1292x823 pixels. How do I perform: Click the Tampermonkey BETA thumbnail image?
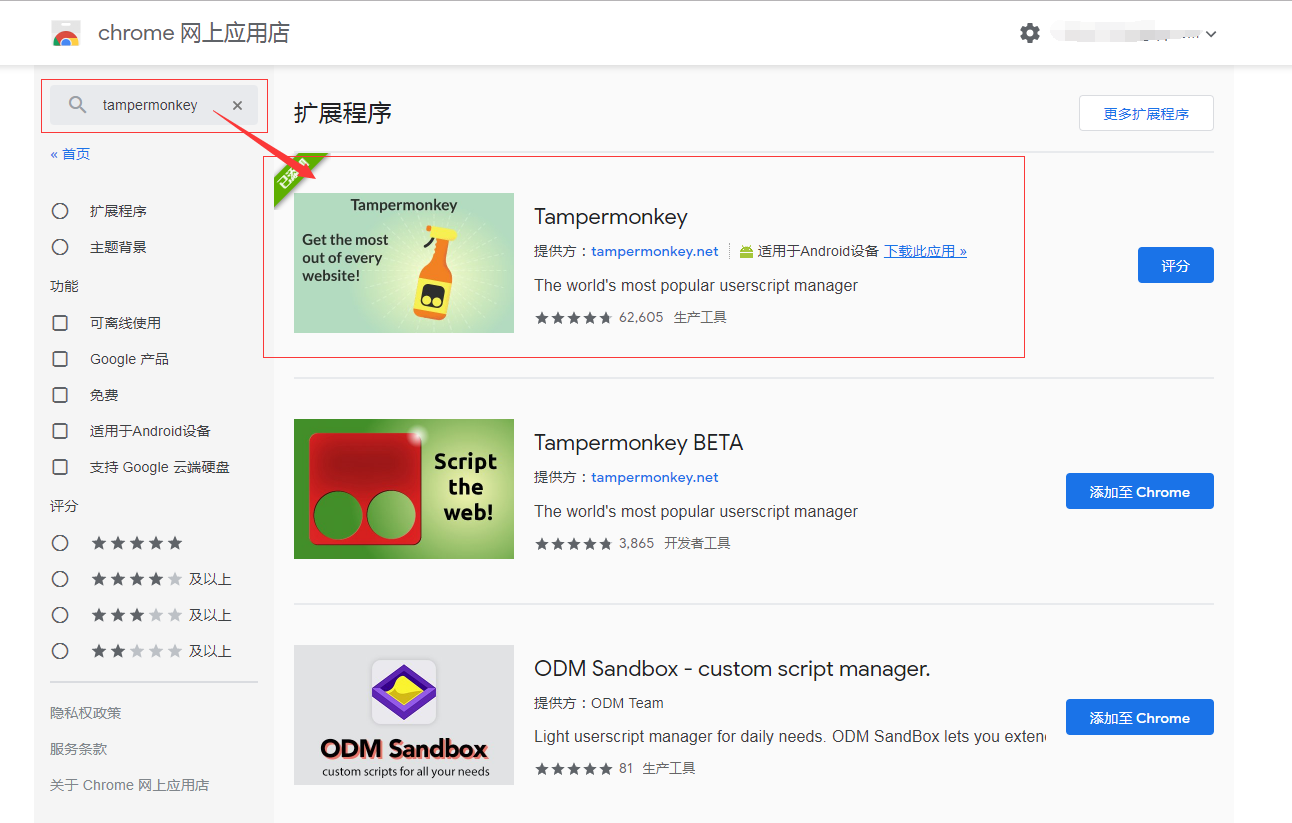(x=403, y=489)
